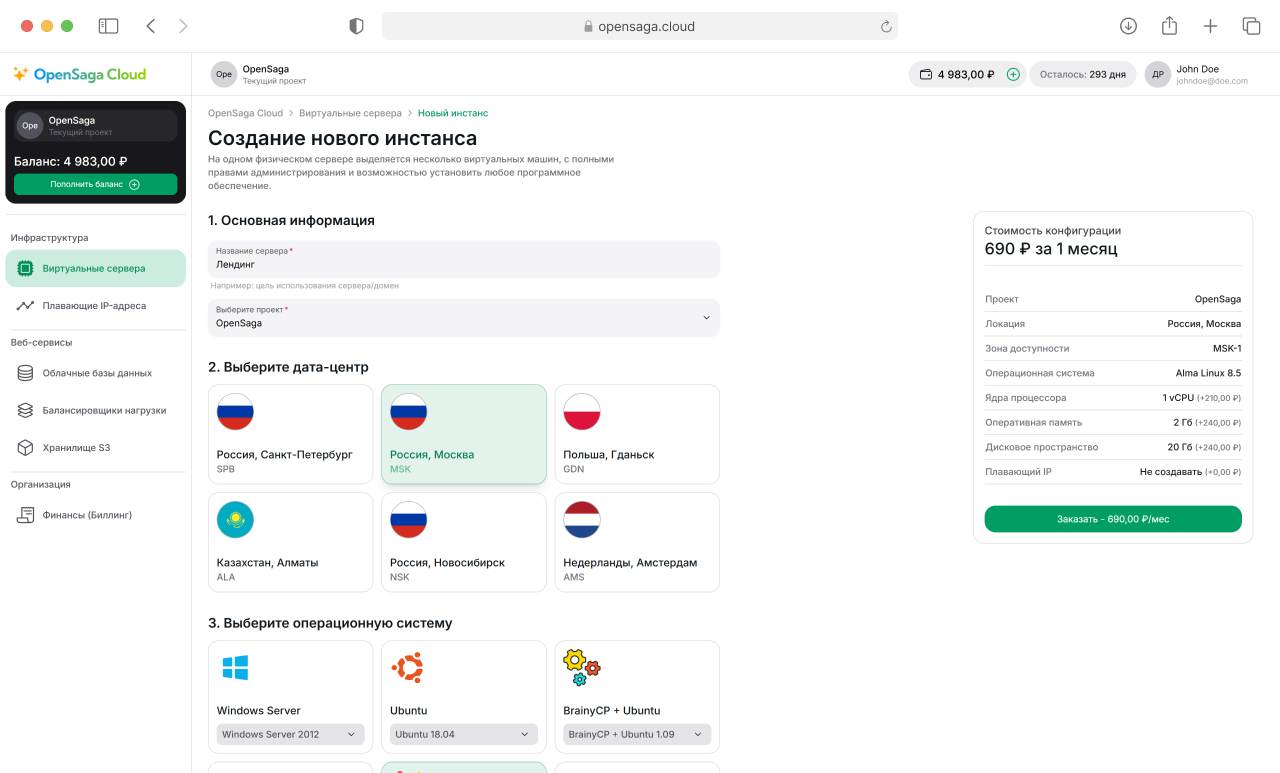This screenshot has height=773, width=1280.
Task: Click the S3 storage cube icon
Action: tap(25, 448)
